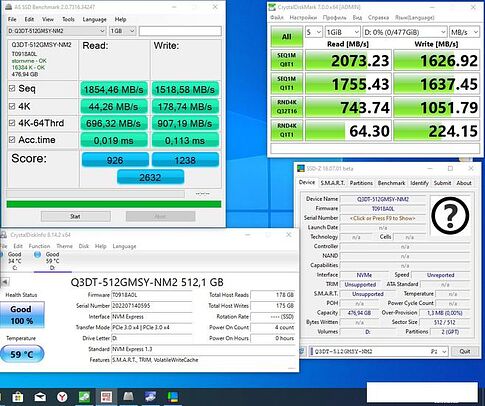Open the MB/s unit dropdown
The image size is (485, 406).
(464, 32)
